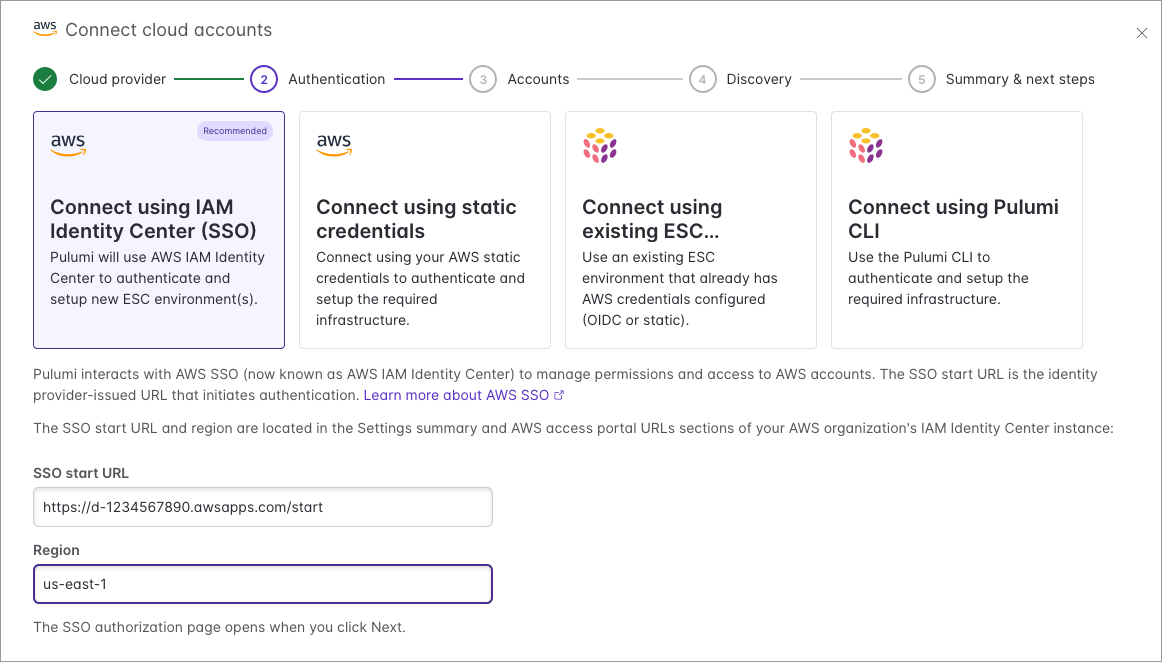Open the Authentication step label

(x=336, y=79)
